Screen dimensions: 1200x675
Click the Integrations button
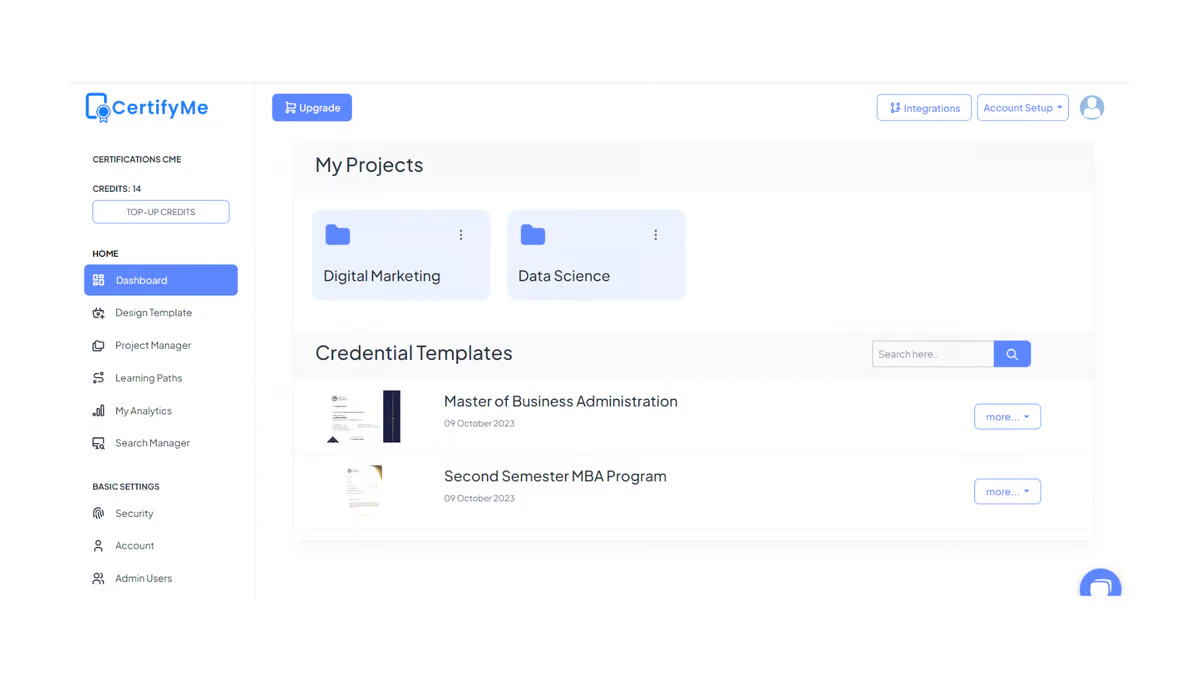[923, 107]
